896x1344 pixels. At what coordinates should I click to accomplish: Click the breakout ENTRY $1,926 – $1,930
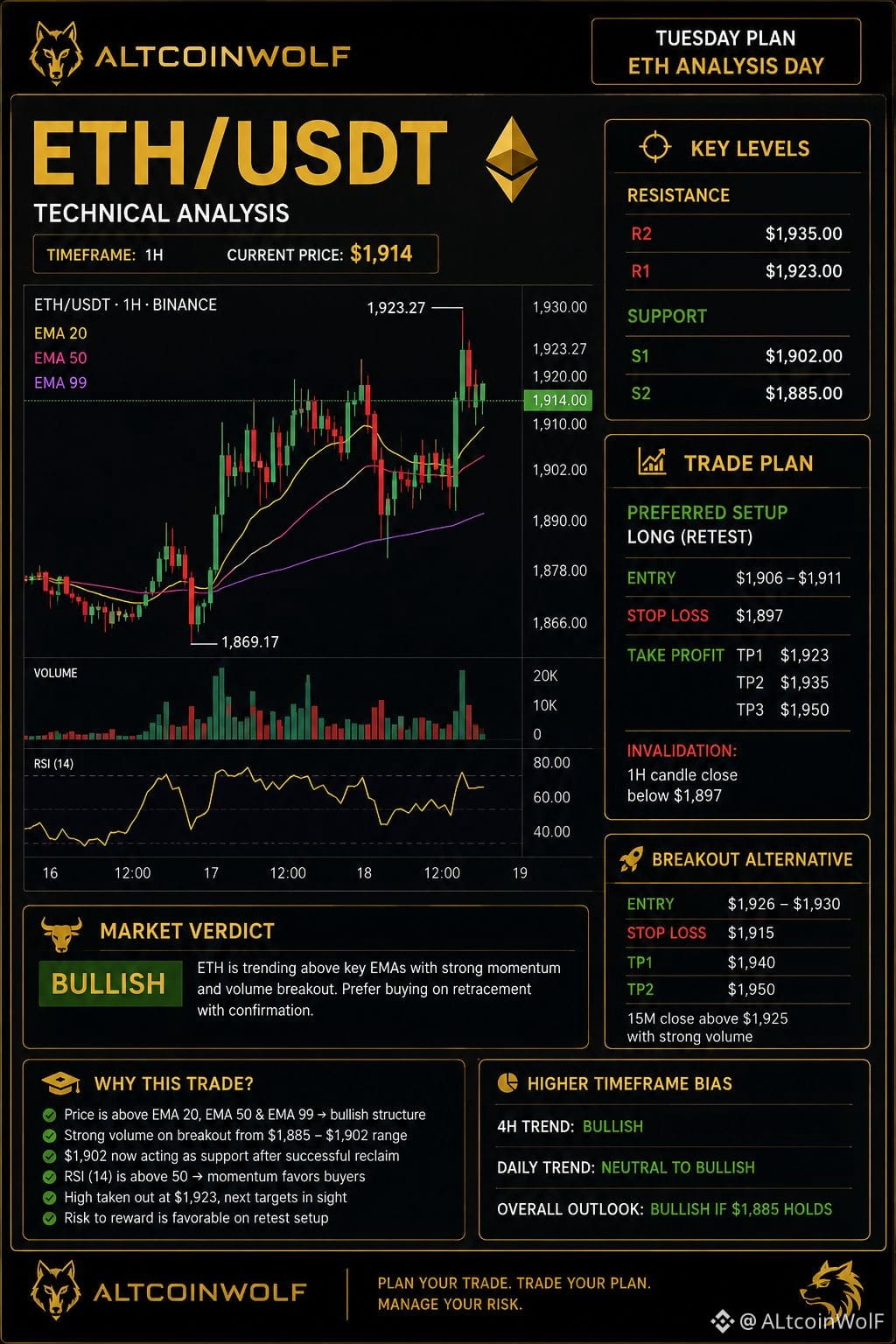(x=783, y=904)
